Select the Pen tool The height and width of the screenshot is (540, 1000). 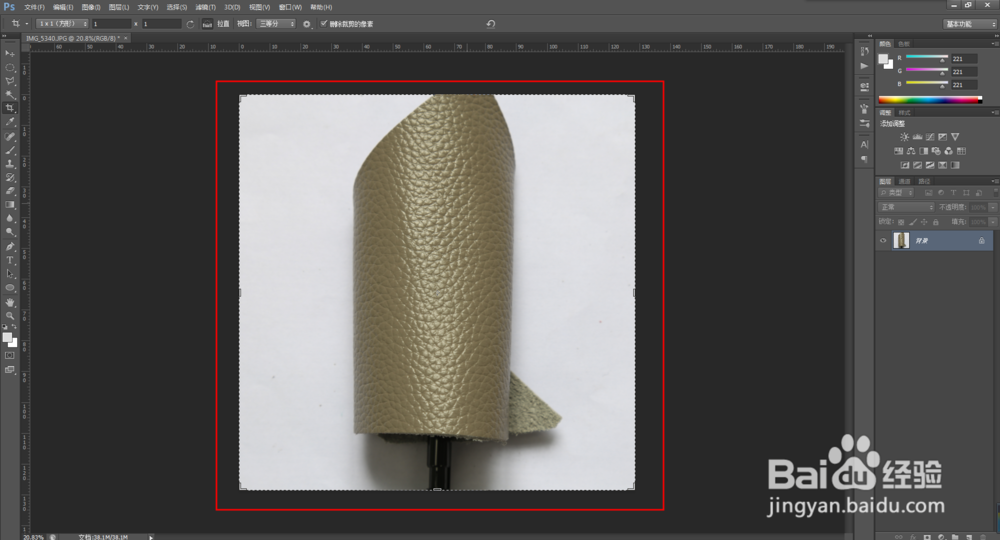pyautogui.click(x=10, y=247)
